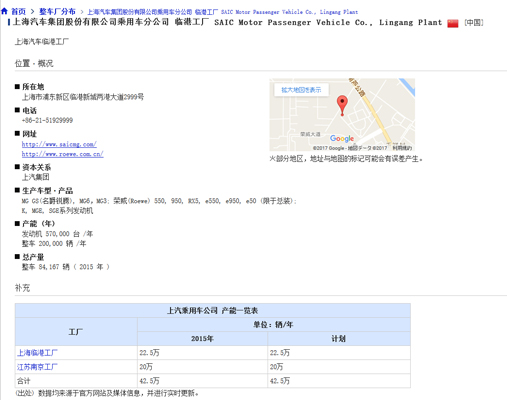Click the map thumbnail area
The height and width of the screenshot is (400, 507).
click(342, 115)
